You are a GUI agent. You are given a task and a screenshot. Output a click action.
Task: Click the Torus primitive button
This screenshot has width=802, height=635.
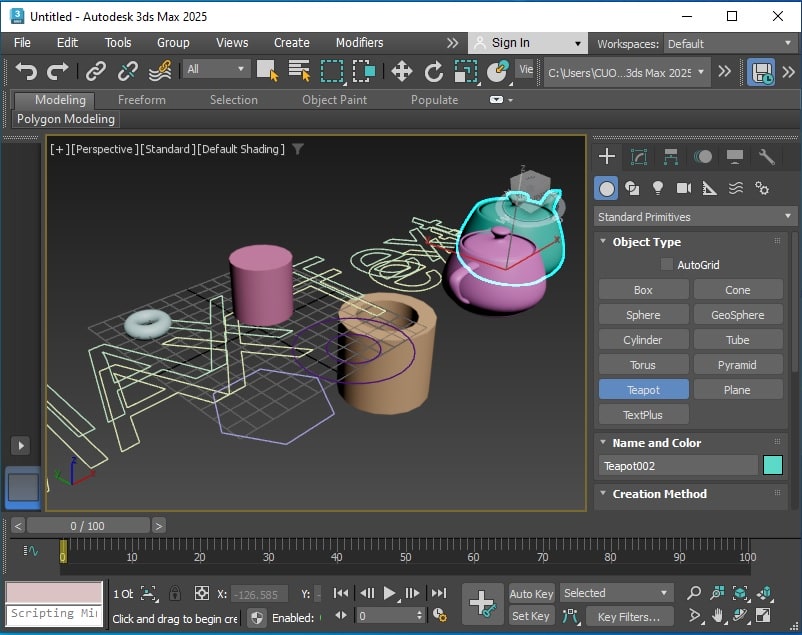pos(643,365)
